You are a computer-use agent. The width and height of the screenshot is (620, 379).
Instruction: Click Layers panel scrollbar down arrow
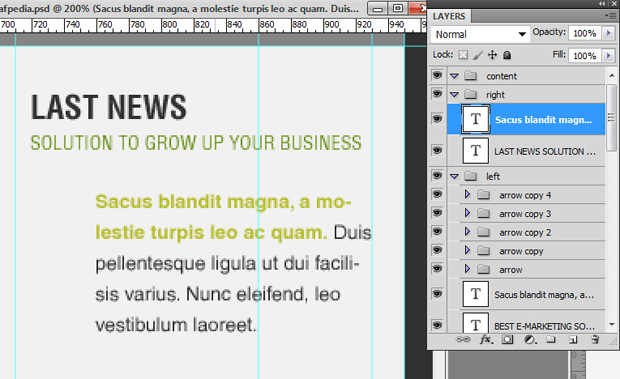(612, 324)
